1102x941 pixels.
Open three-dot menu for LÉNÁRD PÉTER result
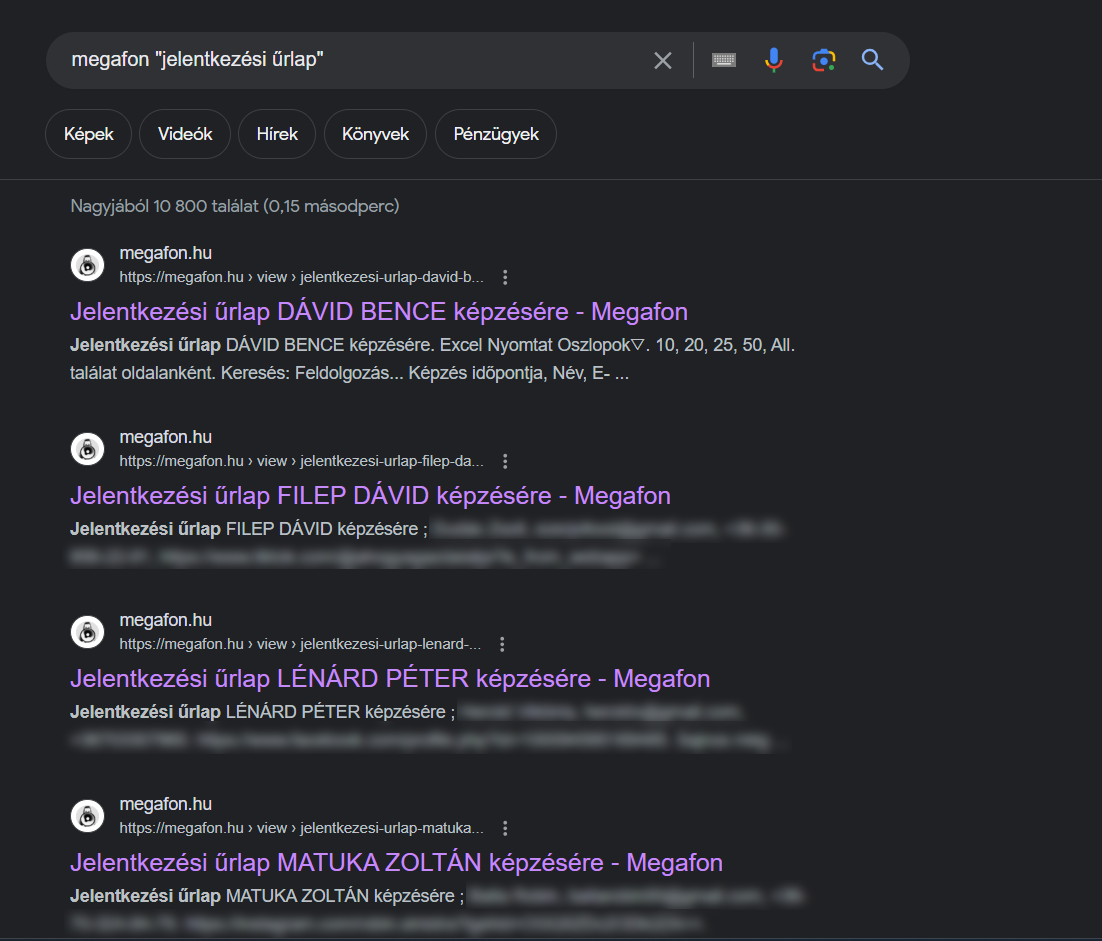502,644
